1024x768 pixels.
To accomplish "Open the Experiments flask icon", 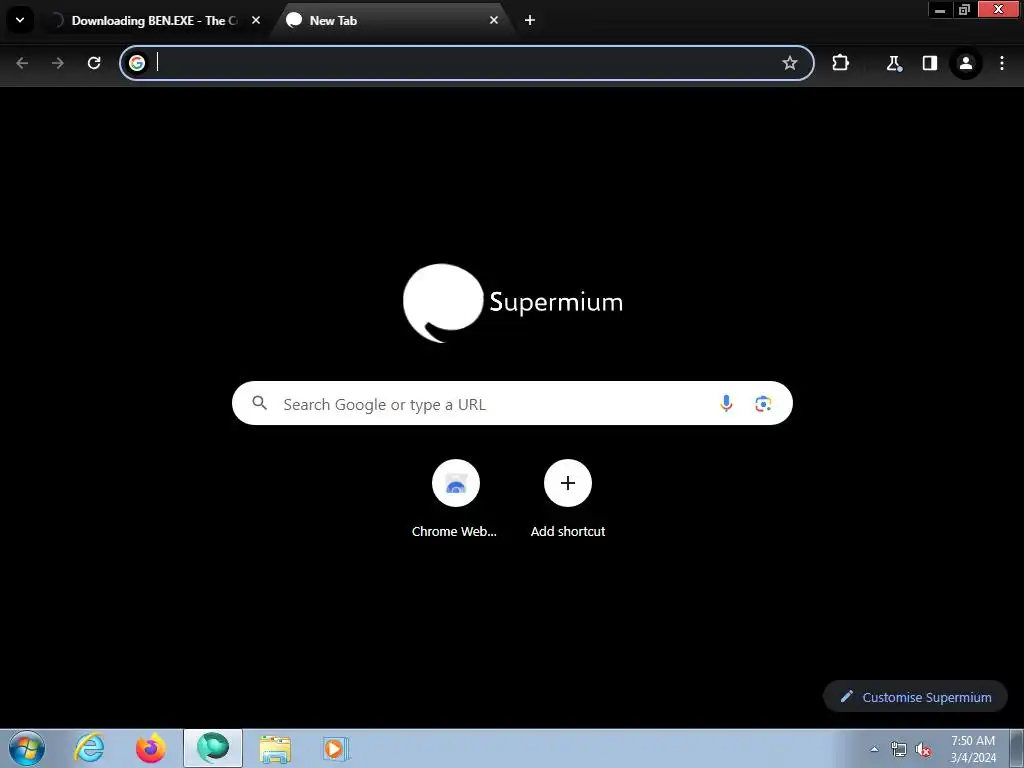I will (893, 63).
